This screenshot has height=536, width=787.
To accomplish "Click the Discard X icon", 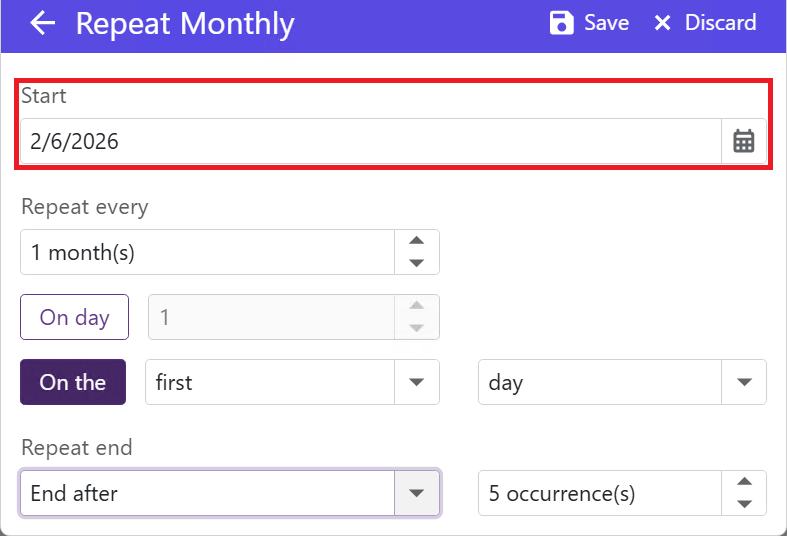I will pyautogui.click(x=662, y=23).
